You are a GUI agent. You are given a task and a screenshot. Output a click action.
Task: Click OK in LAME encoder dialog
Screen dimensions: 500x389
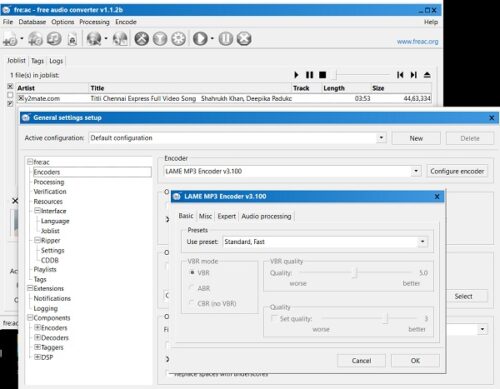tap(415, 360)
